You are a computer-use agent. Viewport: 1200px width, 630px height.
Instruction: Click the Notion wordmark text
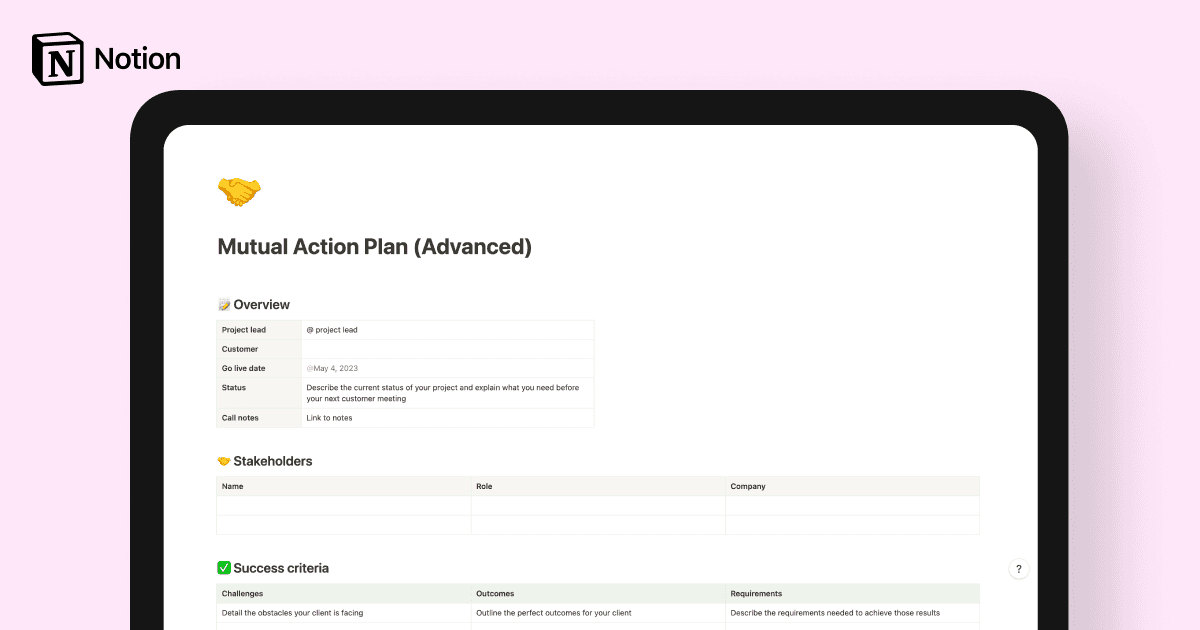pyautogui.click(x=137, y=58)
